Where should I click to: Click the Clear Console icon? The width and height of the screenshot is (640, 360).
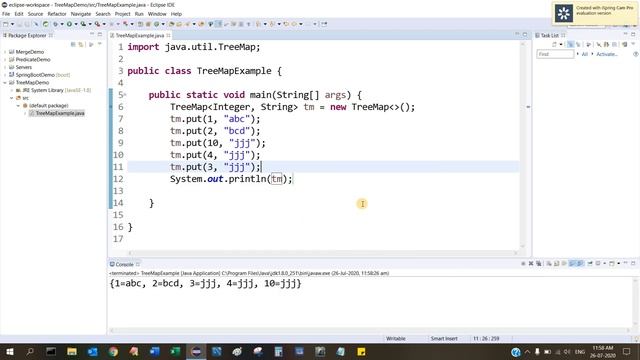(x=549, y=264)
